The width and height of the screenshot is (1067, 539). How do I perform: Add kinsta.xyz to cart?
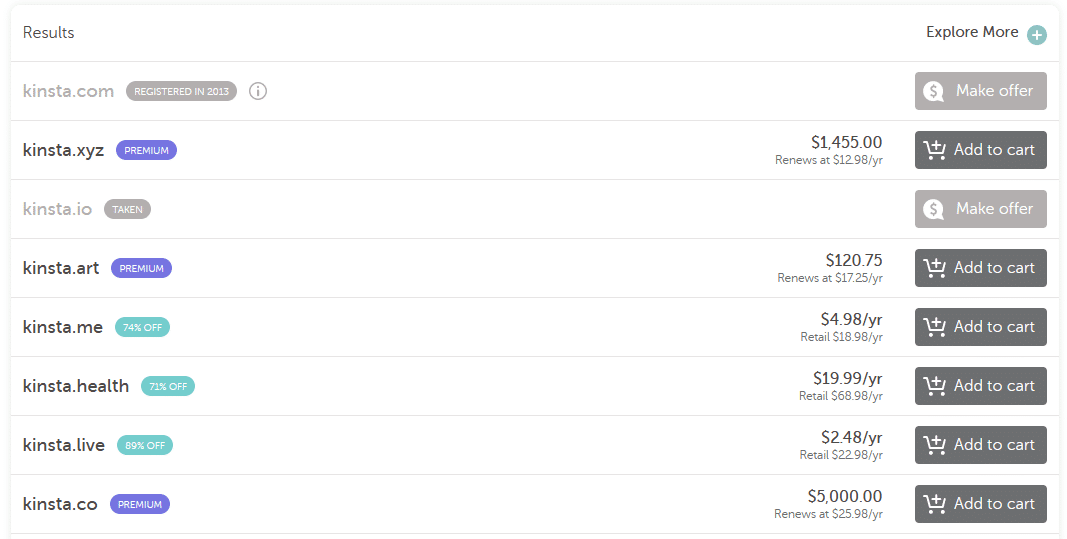[980, 150]
